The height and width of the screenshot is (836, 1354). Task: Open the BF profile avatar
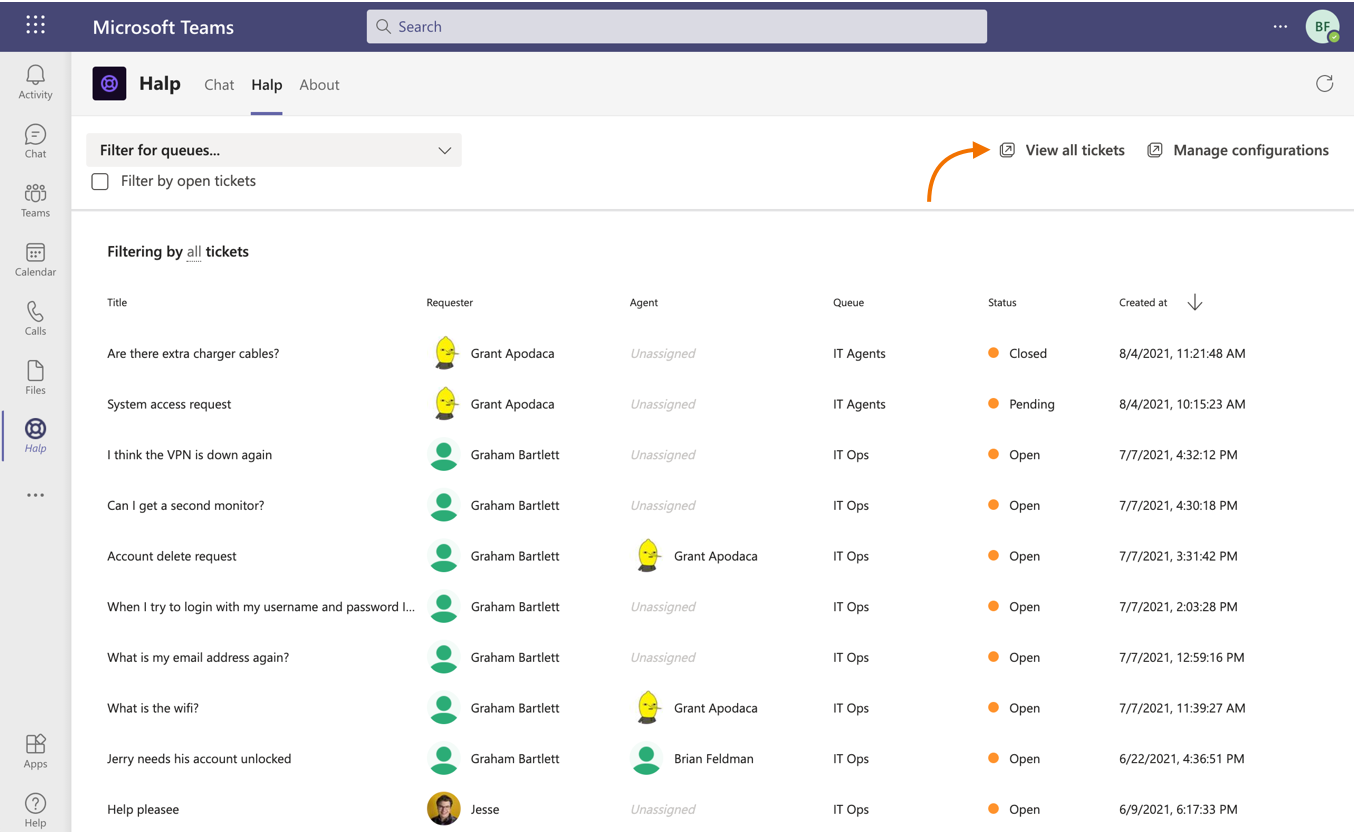(x=1322, y=27)
